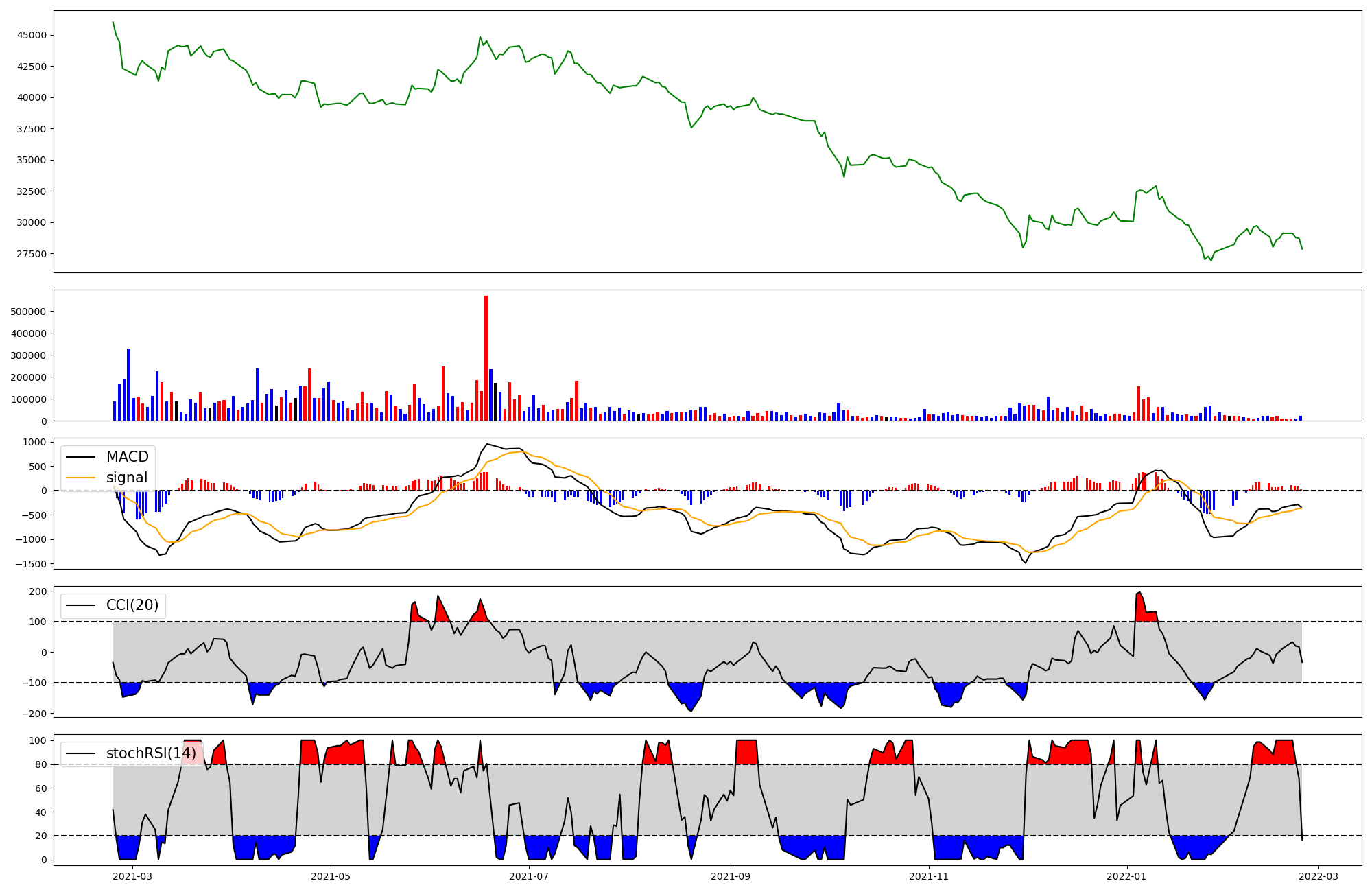Select the signal legend label
The image size is (1372, 892).
coord(127,478)
